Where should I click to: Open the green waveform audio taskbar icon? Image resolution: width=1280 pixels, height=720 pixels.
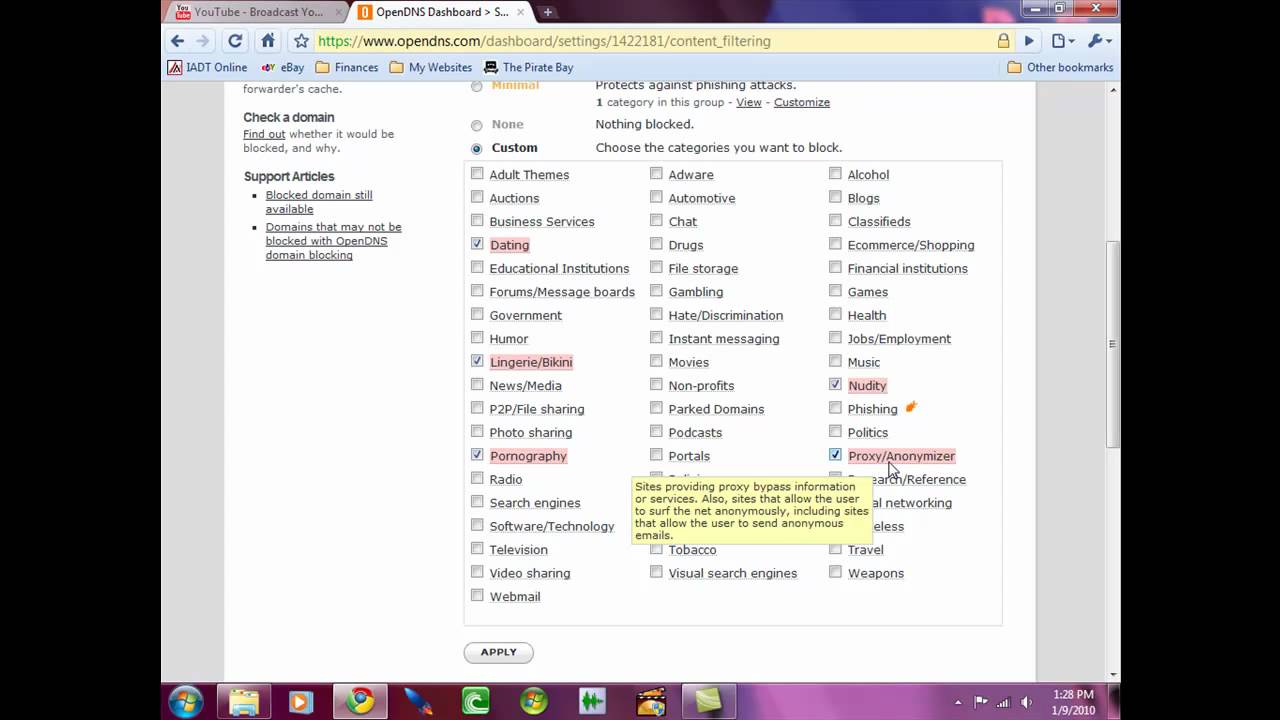tap(592, 702)
